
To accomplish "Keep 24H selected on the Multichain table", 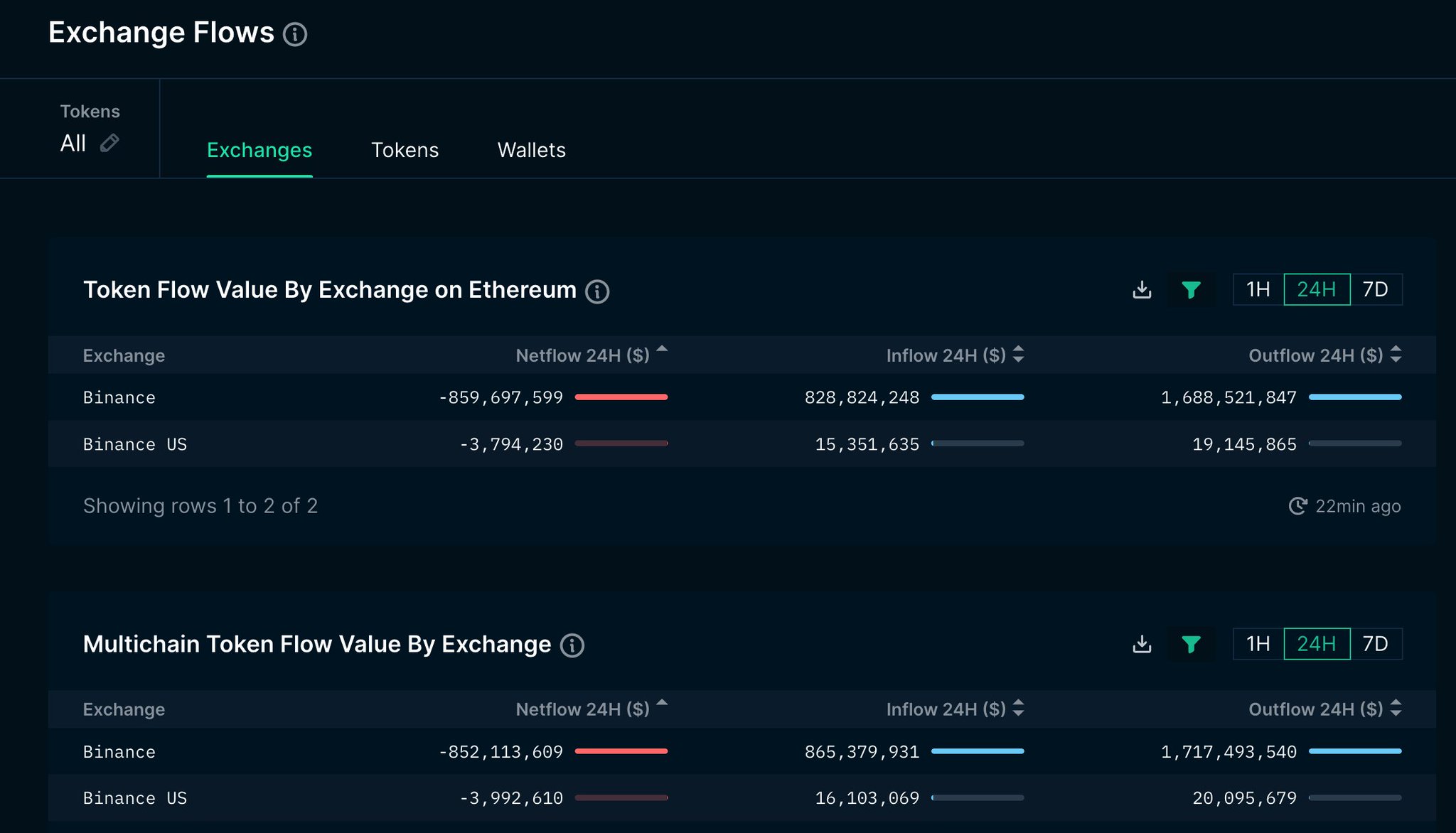I will tap(1317, 644).
